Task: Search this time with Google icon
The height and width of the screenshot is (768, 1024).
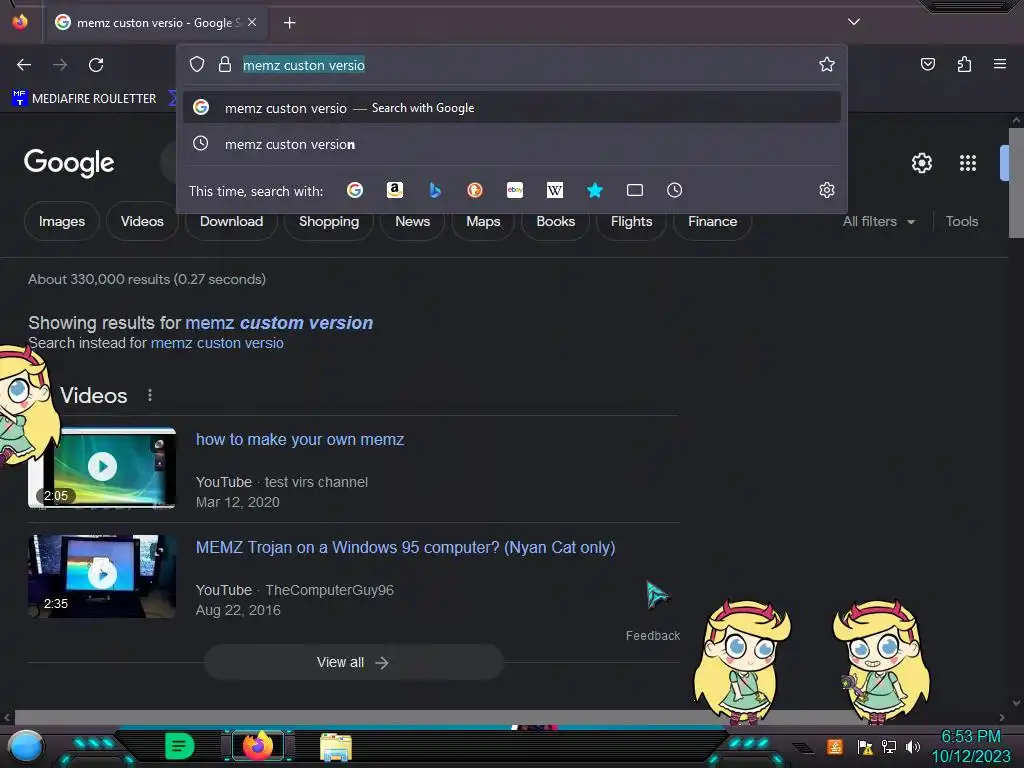Action: [355, 190]
